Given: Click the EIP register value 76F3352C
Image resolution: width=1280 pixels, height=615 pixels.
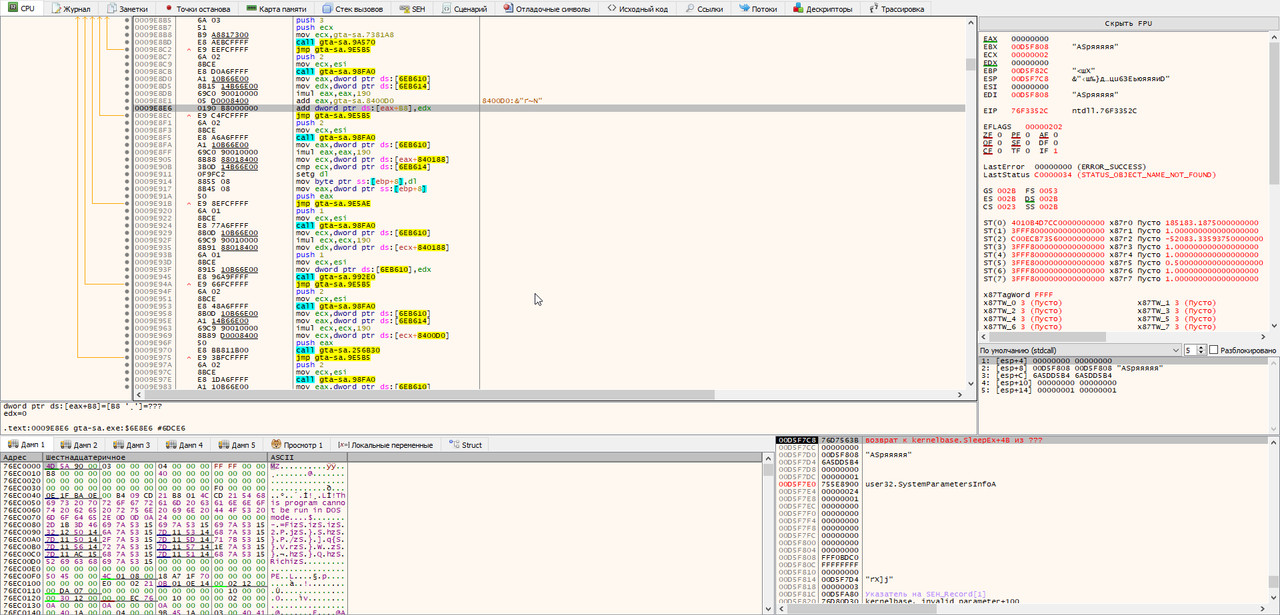Looking at the screenshot, I should (x=1030, y=110).
